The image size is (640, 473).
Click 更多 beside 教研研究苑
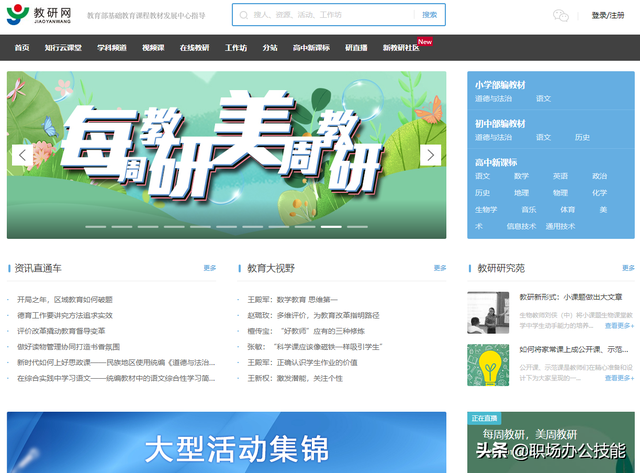[x=629, y=268]
